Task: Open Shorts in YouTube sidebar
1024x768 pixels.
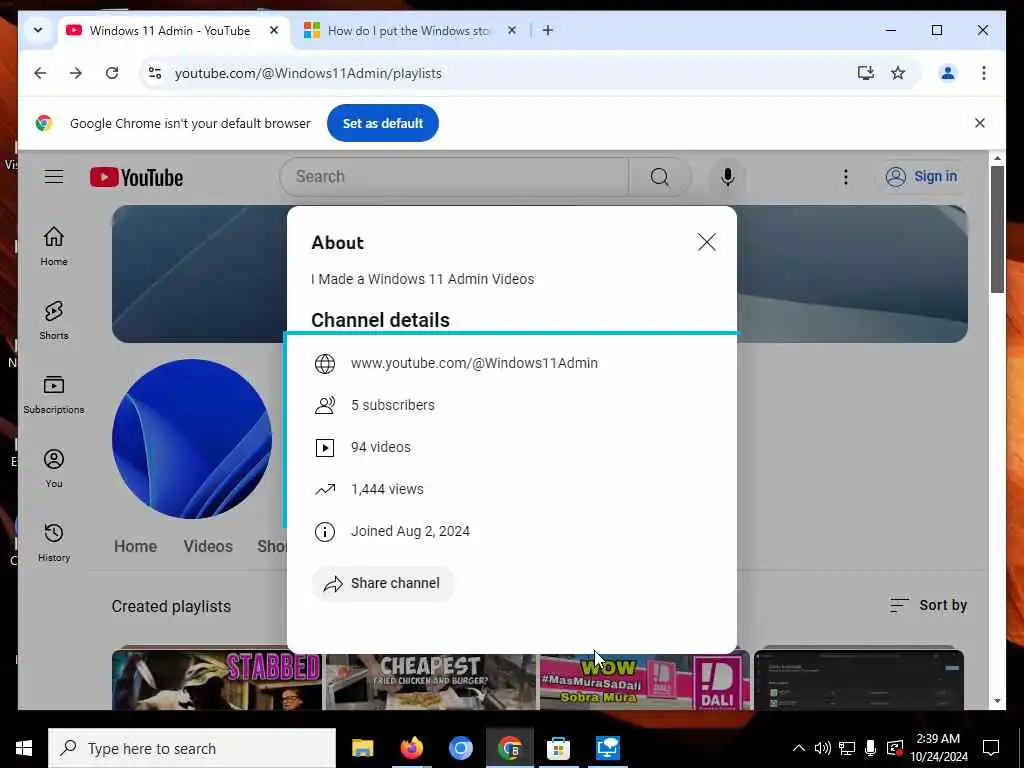Action: point(54,320)
